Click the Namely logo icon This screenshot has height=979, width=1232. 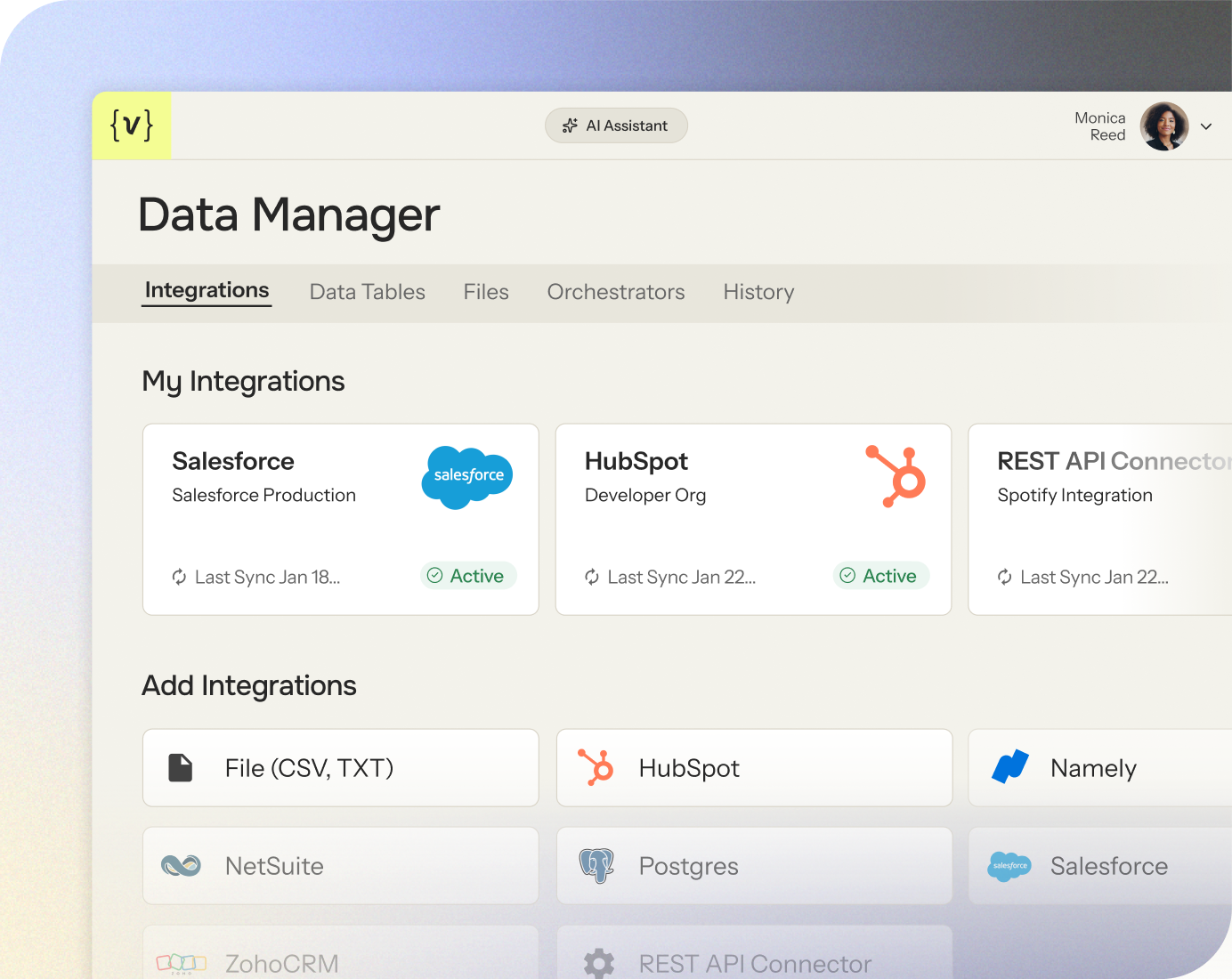1010,767
